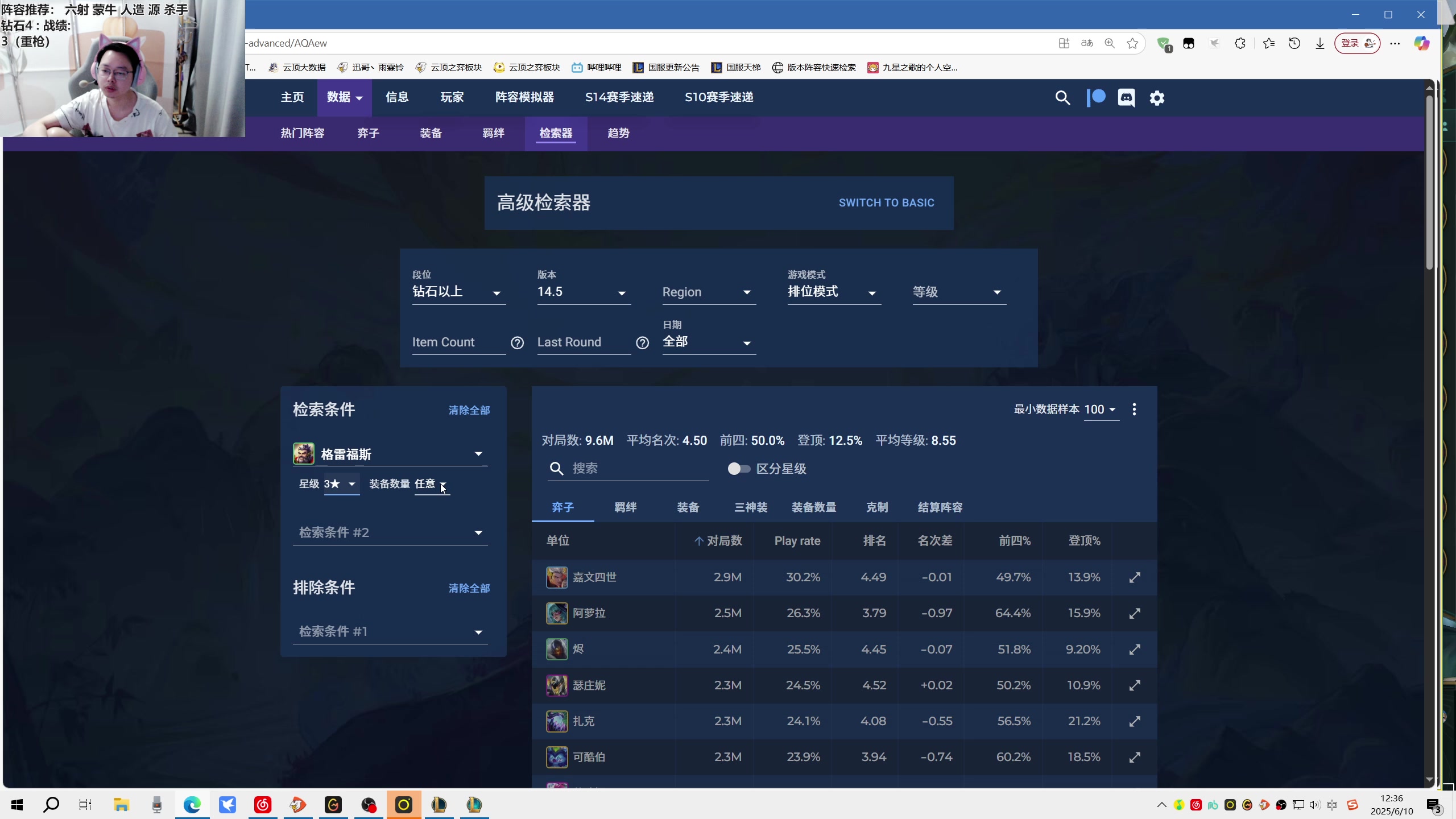The height and width of the screenshot is (819, 1456).
Task: Open the 装备数量 任意 dropdown
Action: [x=432, y=484]
